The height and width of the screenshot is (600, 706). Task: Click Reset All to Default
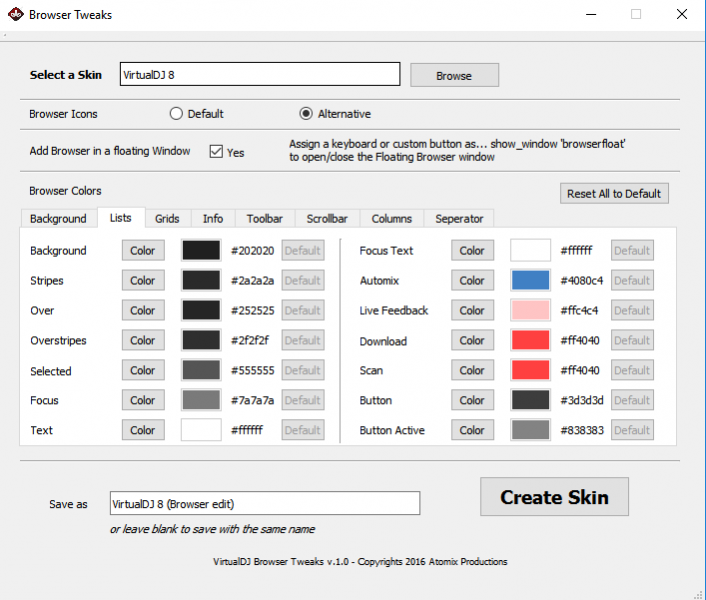[614, 194]
